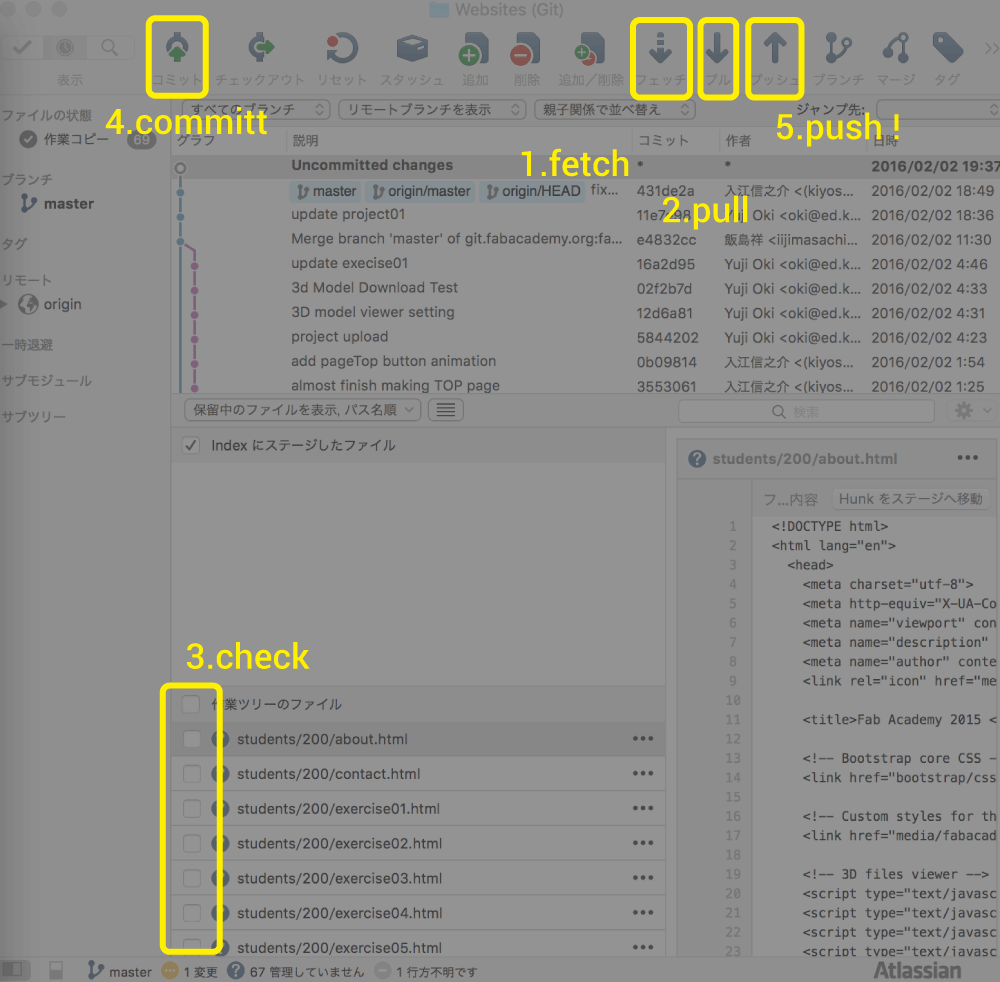The width and height of the screenshot is (1000, 982).
Task: Click the file search (検索) field
Action: point(806,411)
